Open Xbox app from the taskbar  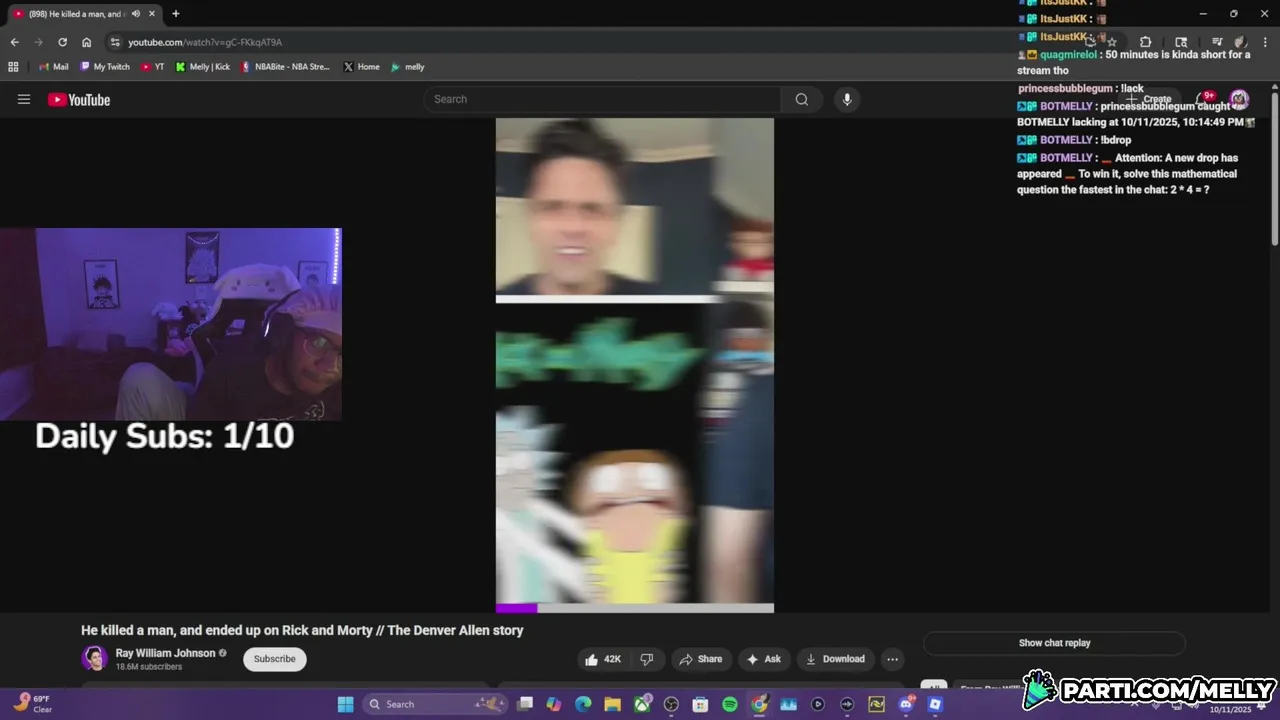[x=642, y=704]
